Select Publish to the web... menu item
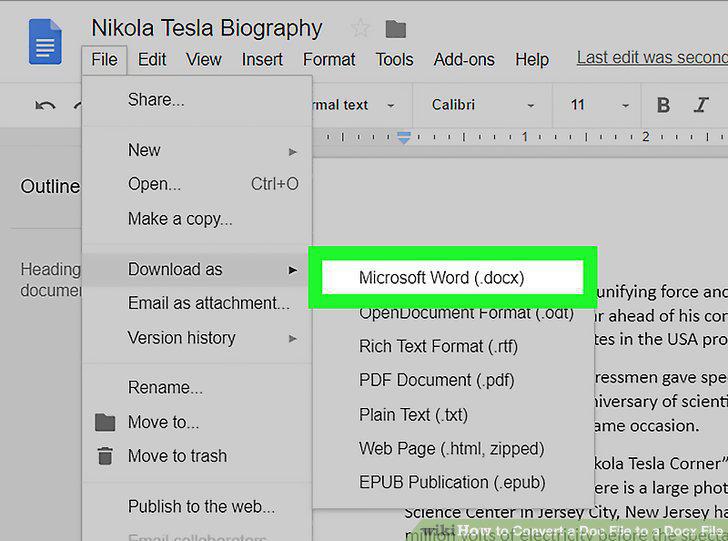The height and width of the screenshot is (541, 728). (197, 507)
